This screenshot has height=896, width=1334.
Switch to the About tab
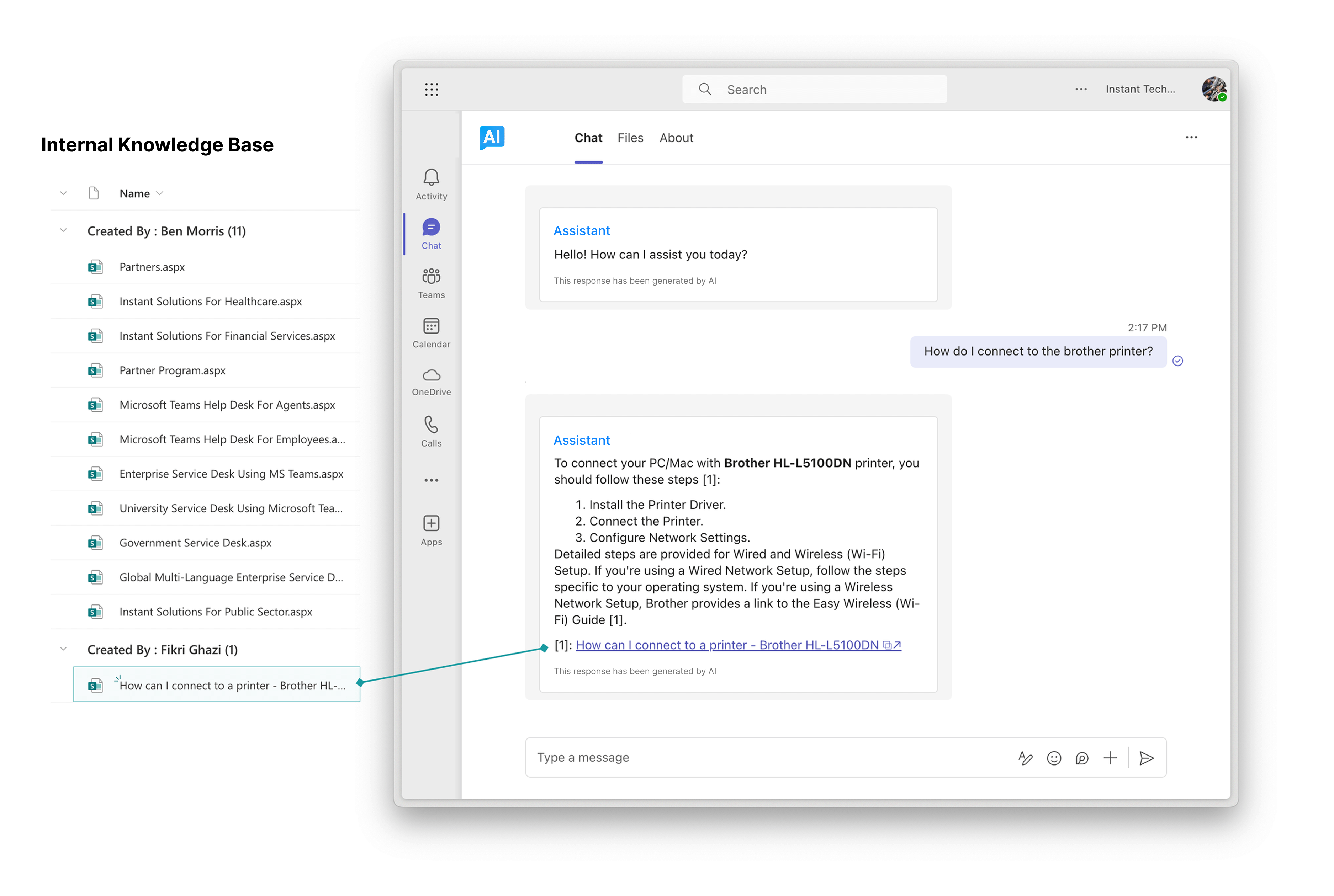click(x=676, y=138)
